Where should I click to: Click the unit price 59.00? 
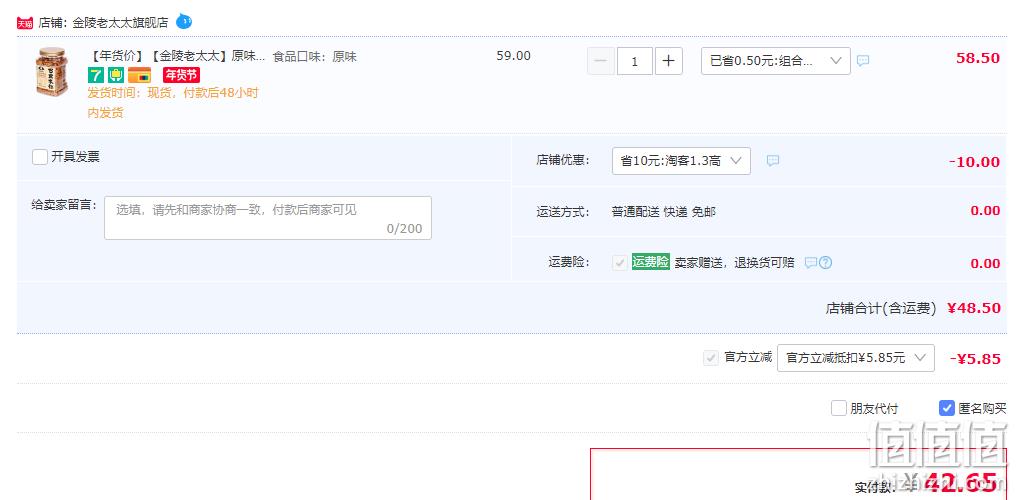[514, 56]
